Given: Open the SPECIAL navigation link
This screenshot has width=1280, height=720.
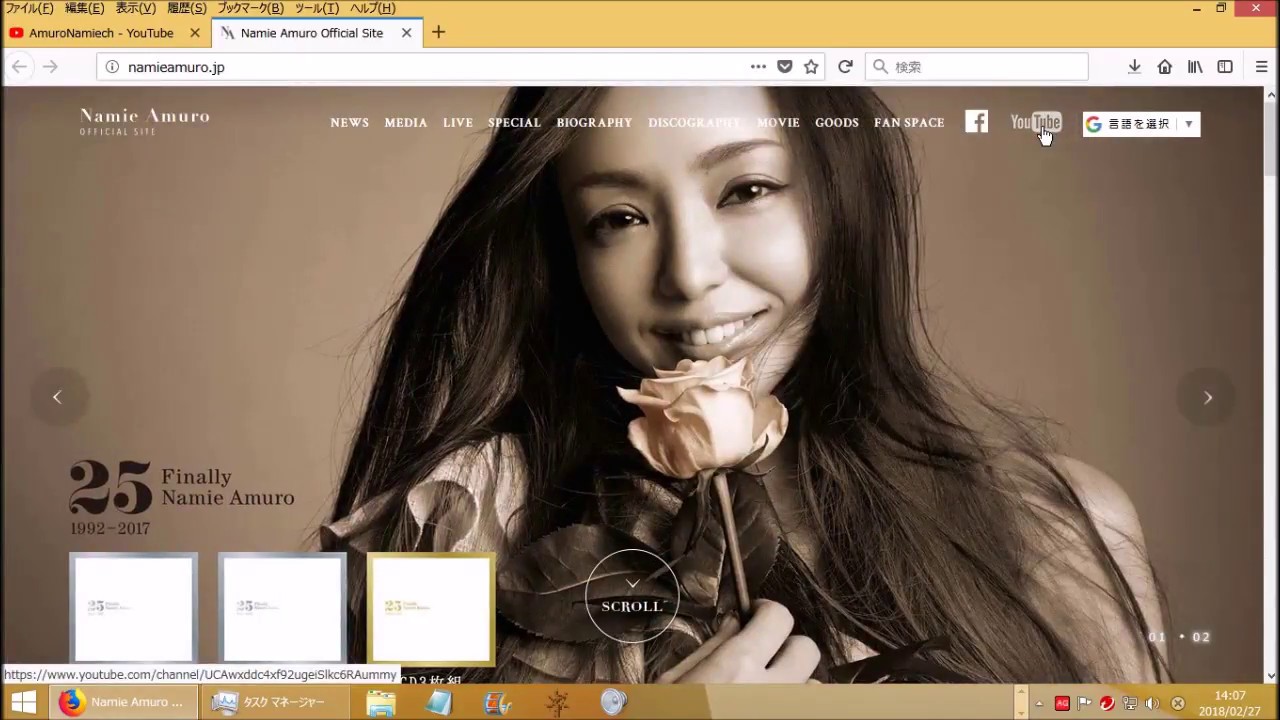Looking at the screenshot, I should [514, 123].
